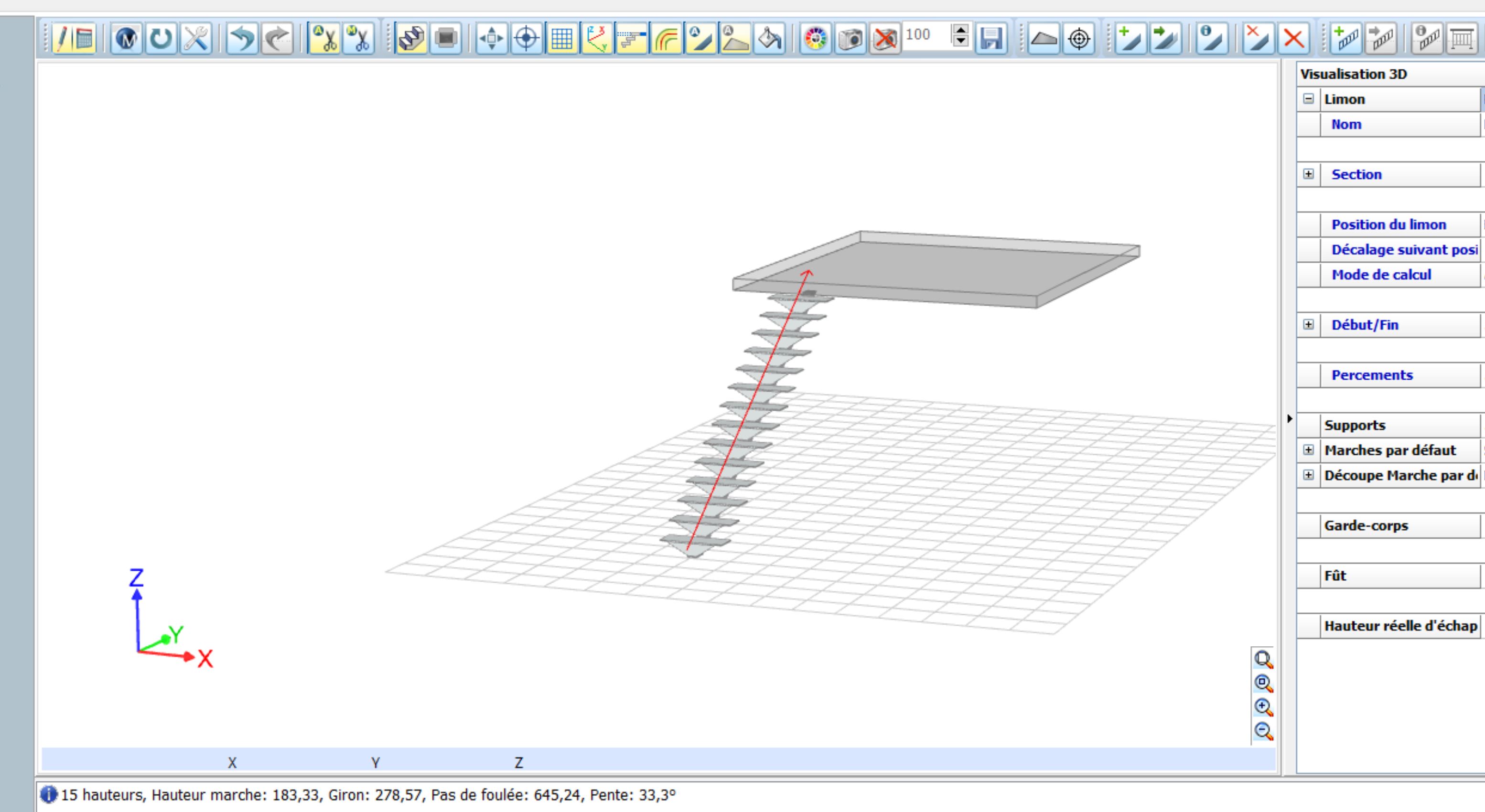Click the grey arrow railing icon
The height and width of the screenshot is (812, 1485).
click(x=1382, y=39)
